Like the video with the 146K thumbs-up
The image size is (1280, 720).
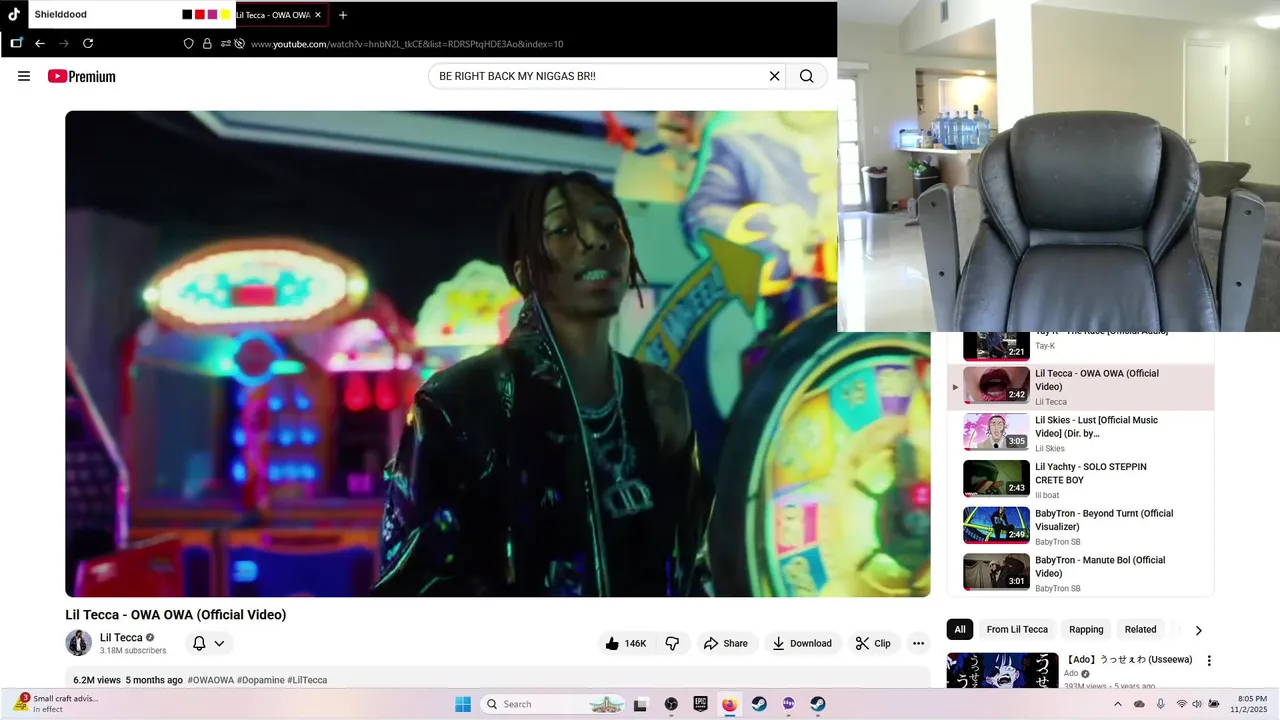tap(626, 643)
